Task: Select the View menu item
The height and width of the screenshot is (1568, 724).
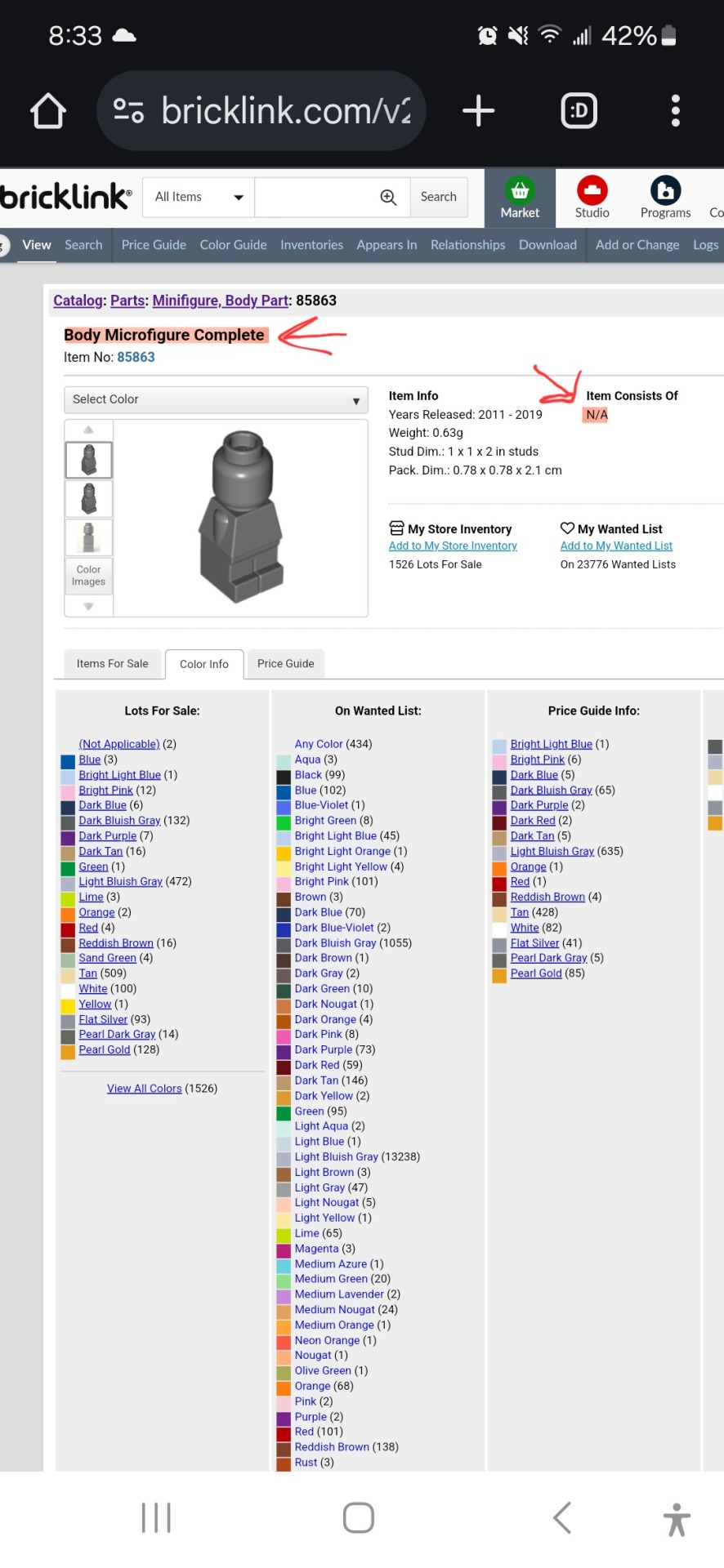Action: 37,245
